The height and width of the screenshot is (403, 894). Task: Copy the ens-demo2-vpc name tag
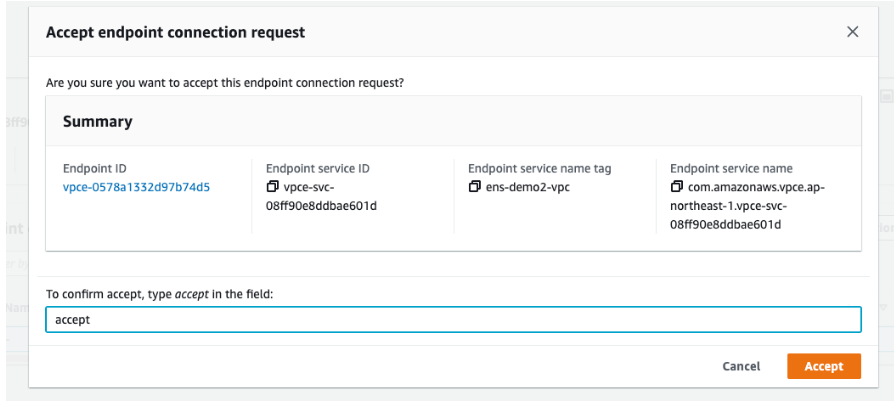point(475,187)
